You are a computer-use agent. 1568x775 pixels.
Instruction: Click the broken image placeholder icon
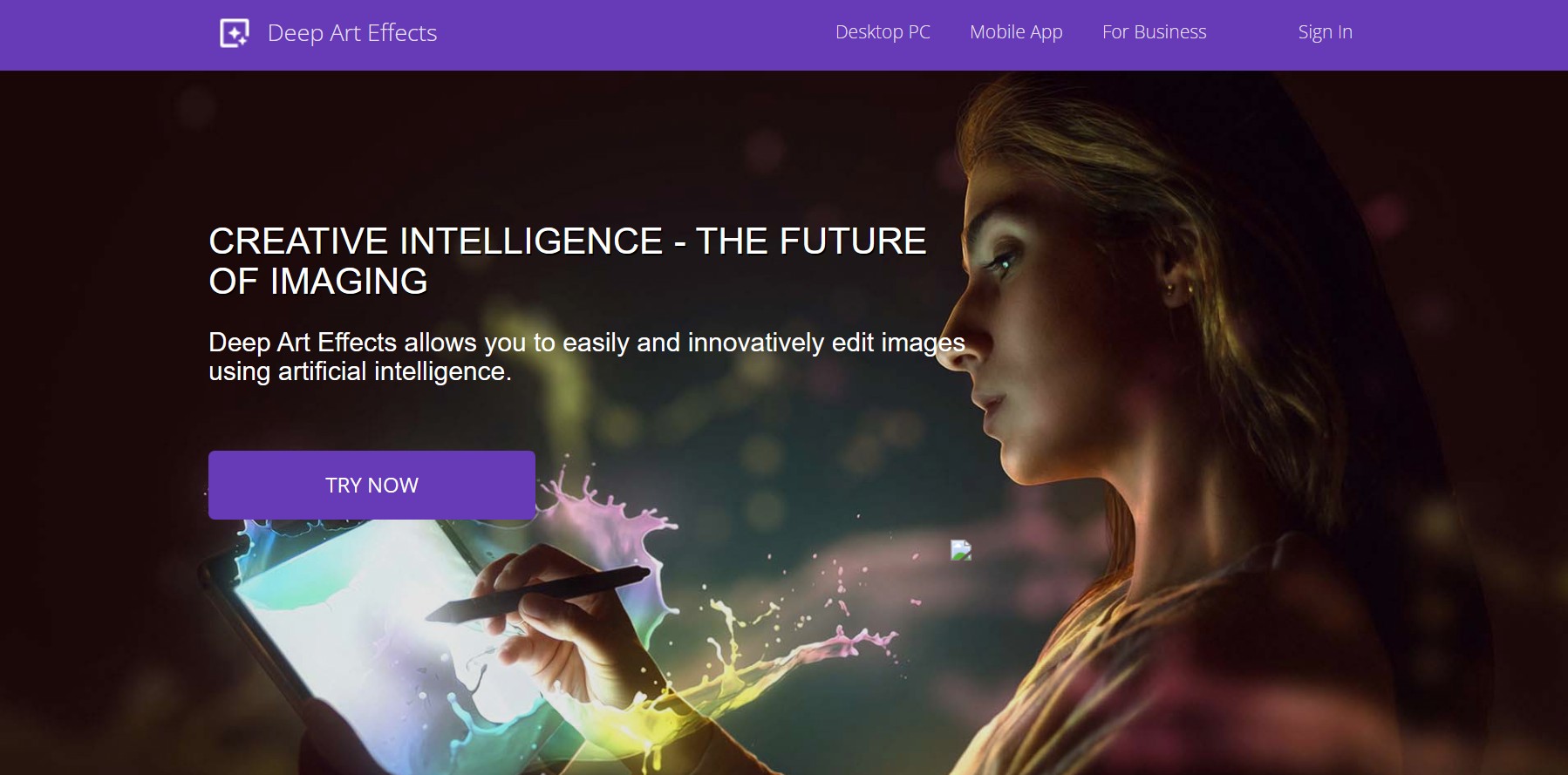(x=960, y=550)
